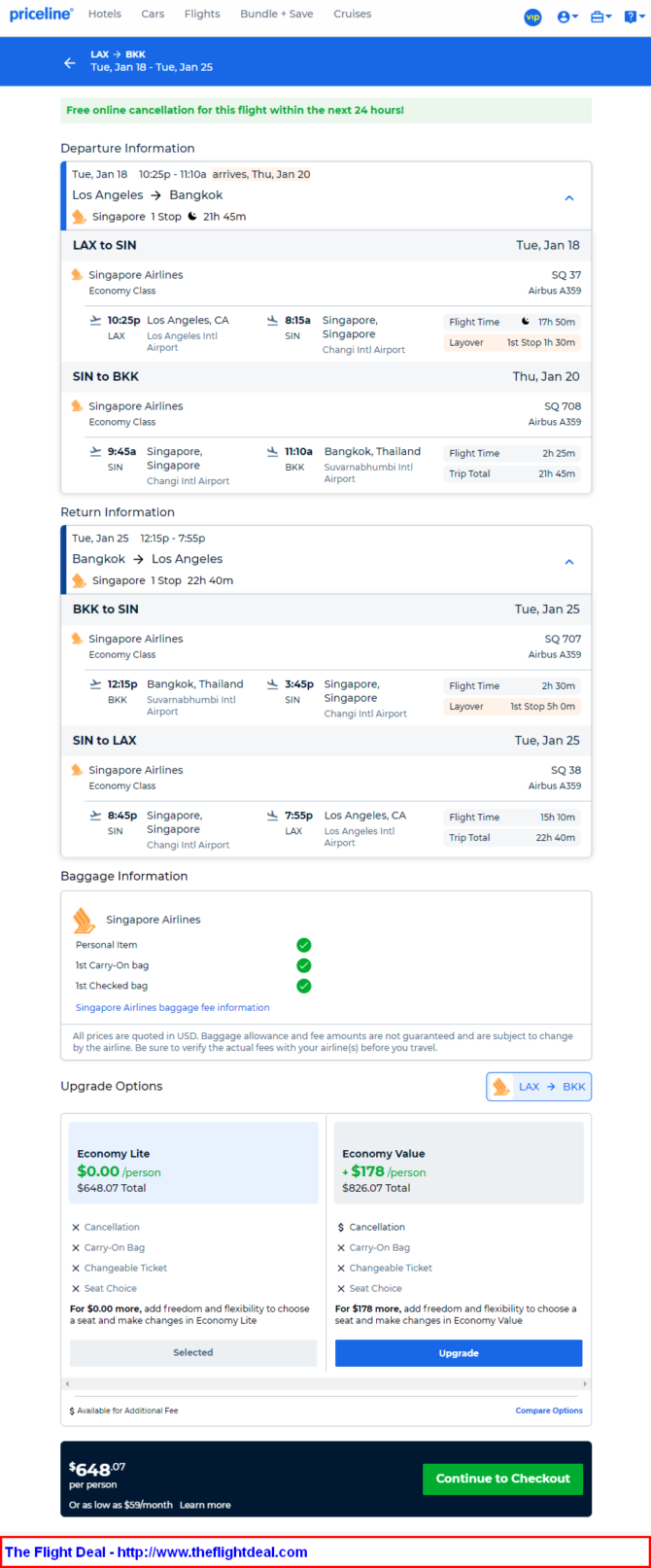Open the Bundle + Save navigation item

tap(277, 14)
